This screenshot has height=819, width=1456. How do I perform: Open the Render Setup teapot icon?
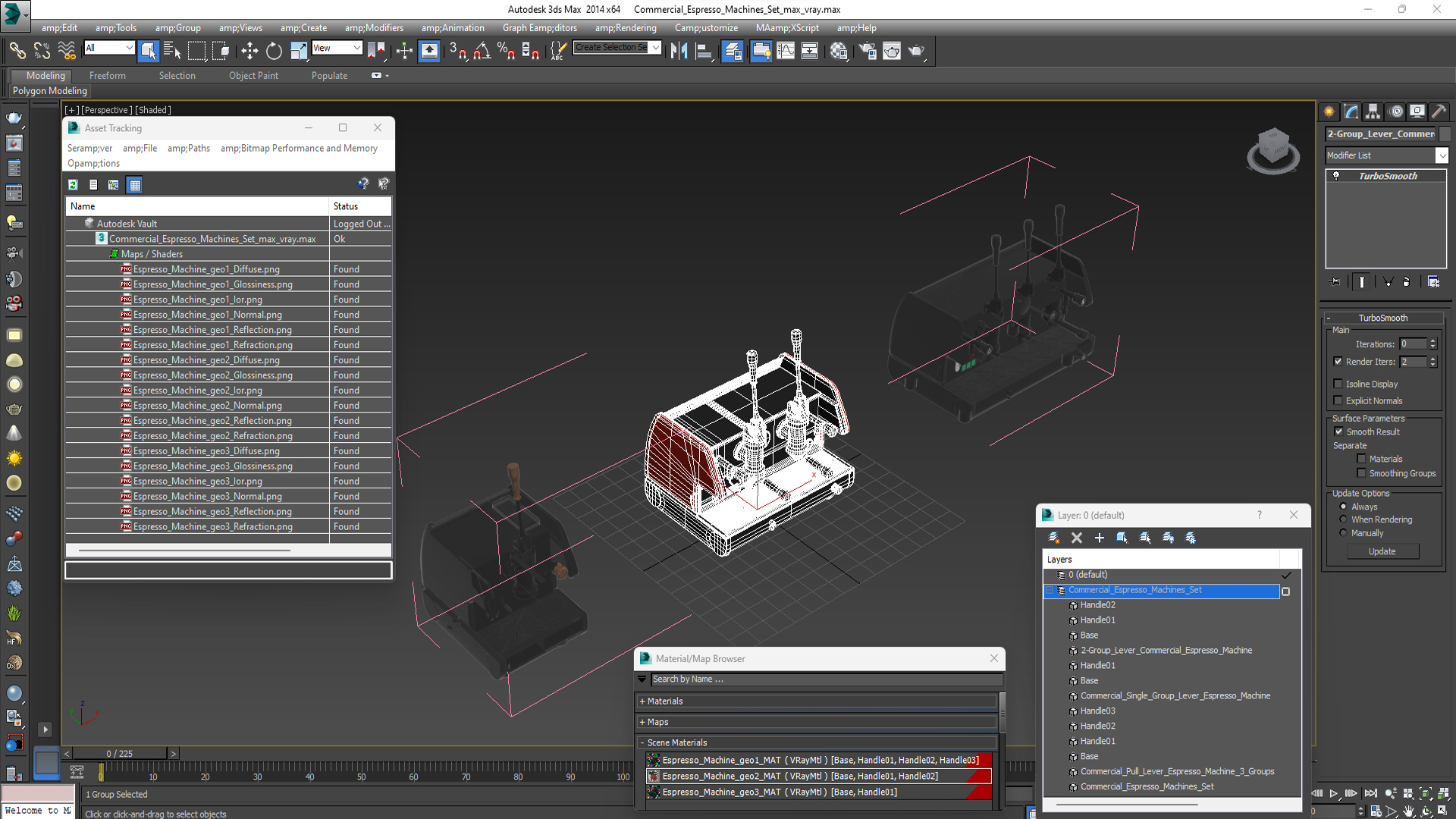pos(868,51)
